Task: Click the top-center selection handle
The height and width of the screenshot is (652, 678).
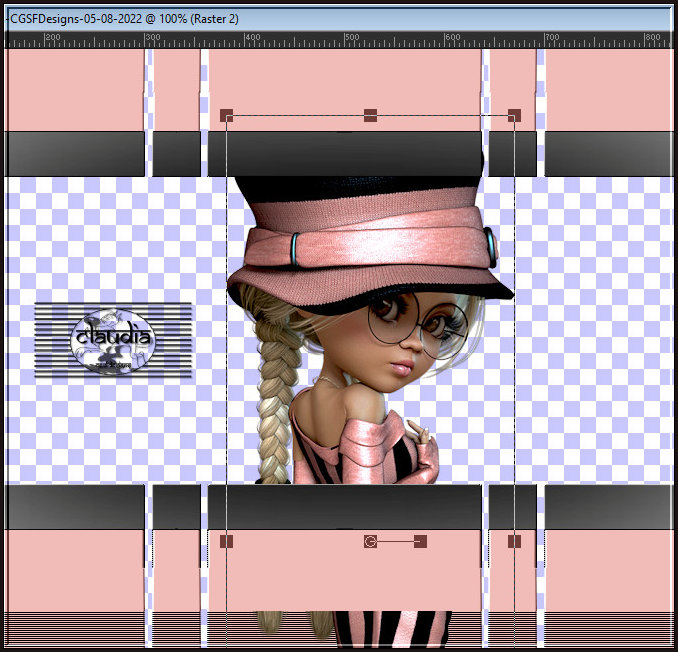Action: 370,115
